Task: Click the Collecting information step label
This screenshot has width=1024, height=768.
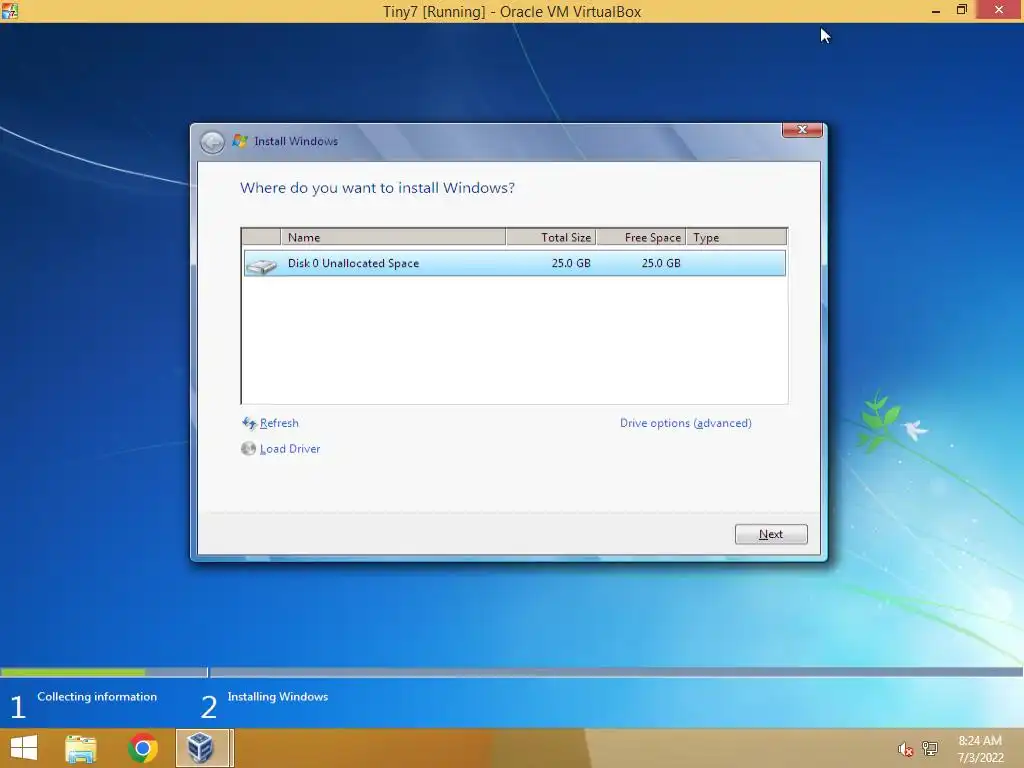Action: [97, 697]
